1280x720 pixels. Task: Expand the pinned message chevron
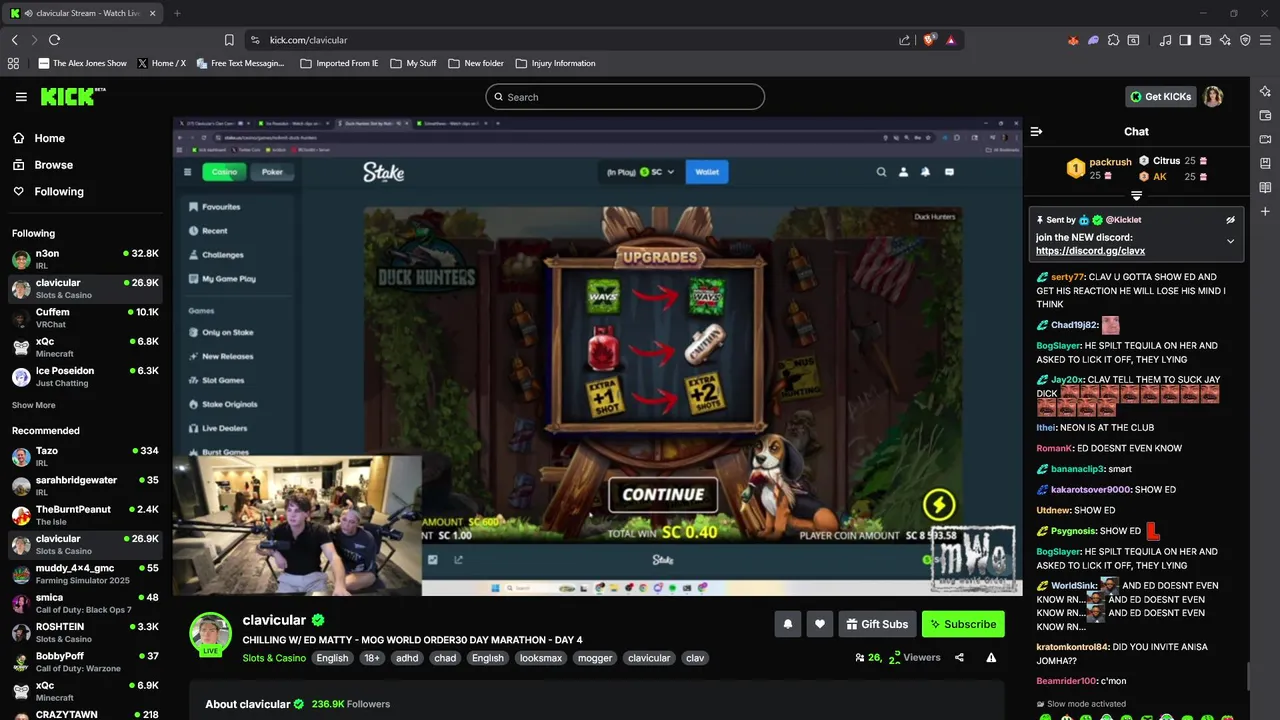(x=1230, y=241)
